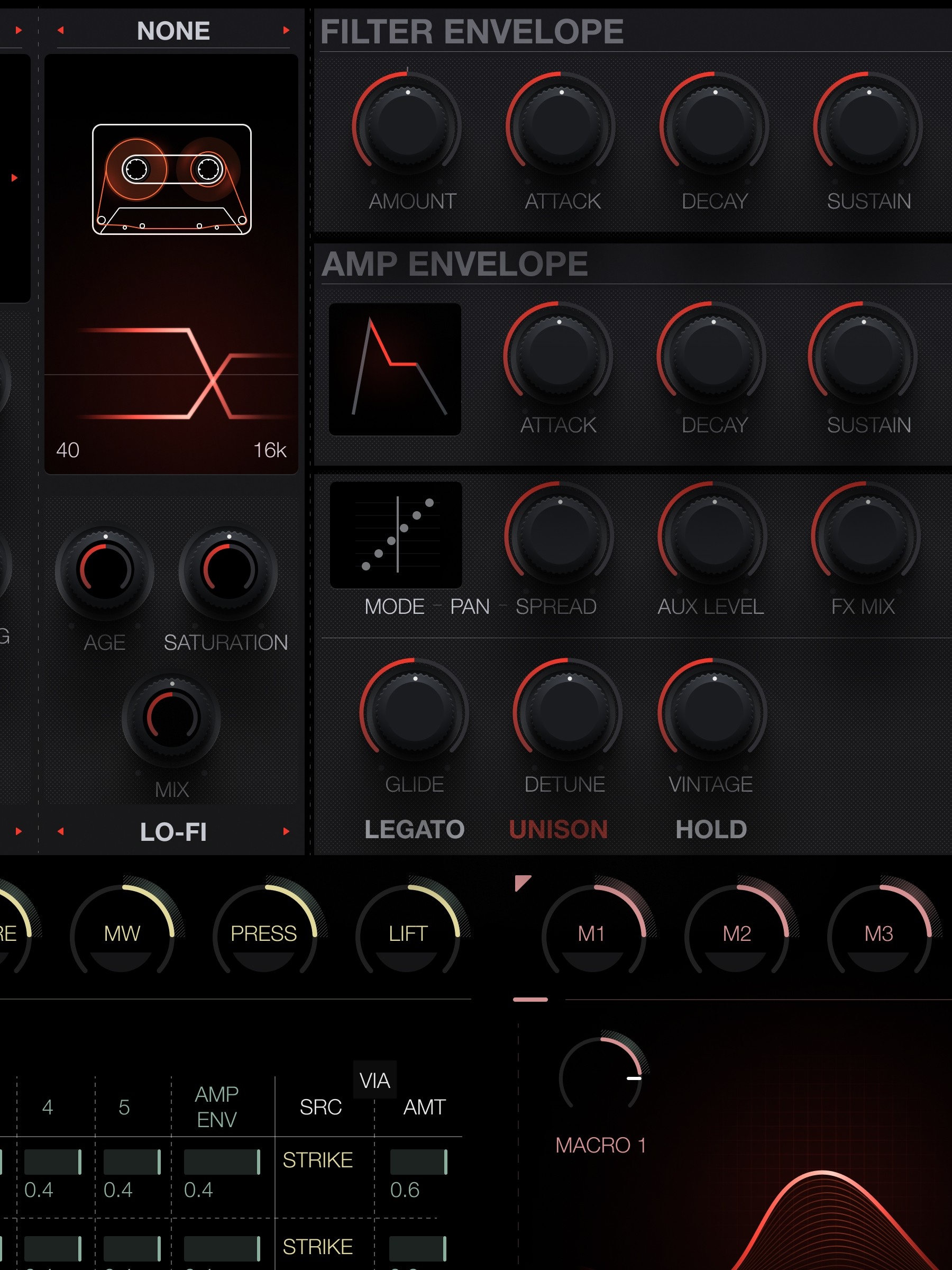
Task: Click the cassette tape icon display
Action: pos(171,179)
